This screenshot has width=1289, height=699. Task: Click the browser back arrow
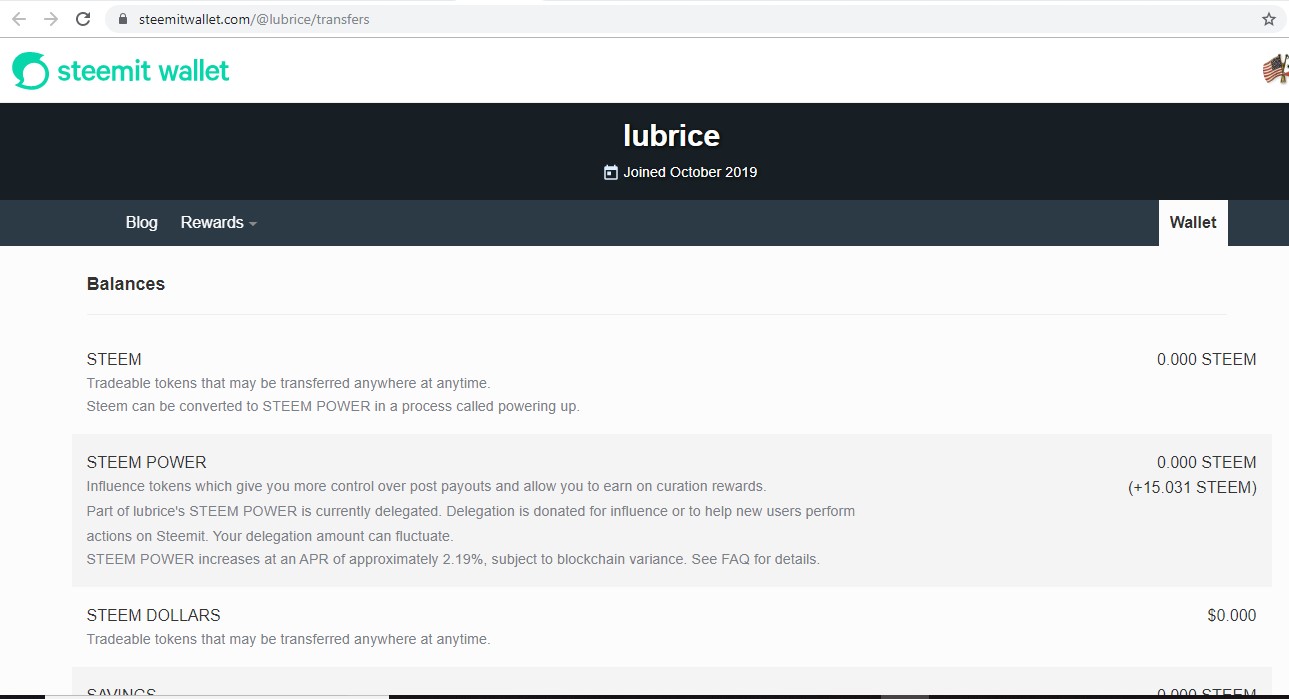tap(19, 18)
